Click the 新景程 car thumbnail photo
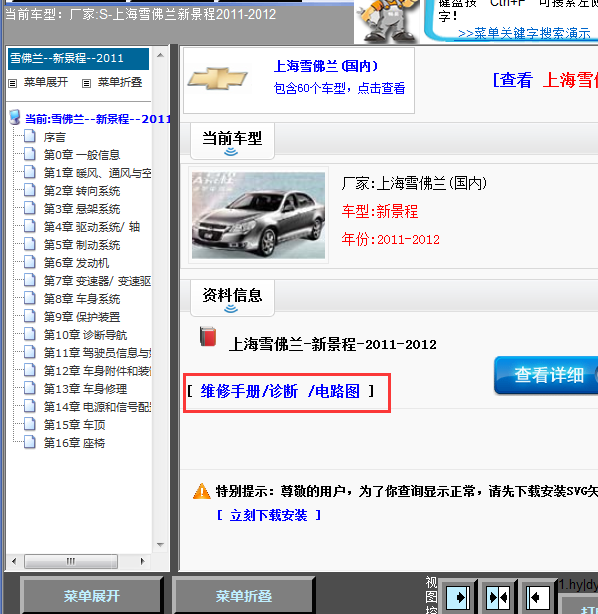 tap(258, 215)
